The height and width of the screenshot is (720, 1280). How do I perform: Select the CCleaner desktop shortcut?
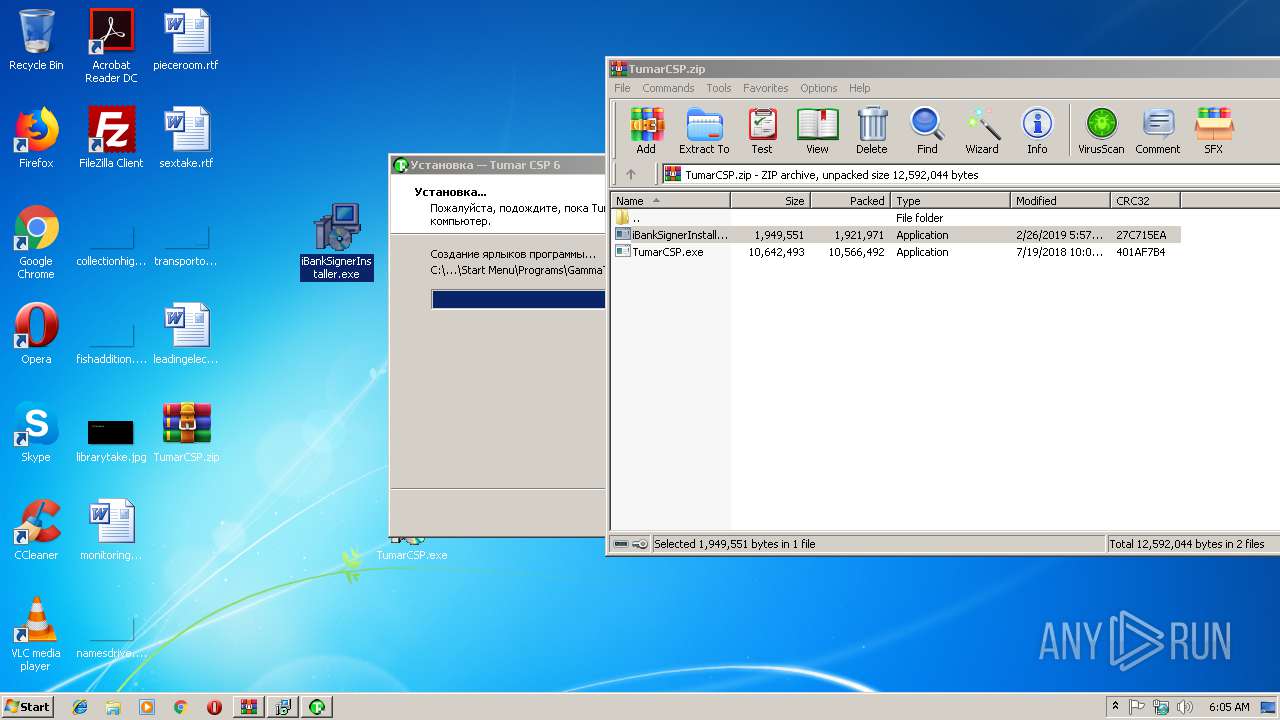[x=36, y=530]
